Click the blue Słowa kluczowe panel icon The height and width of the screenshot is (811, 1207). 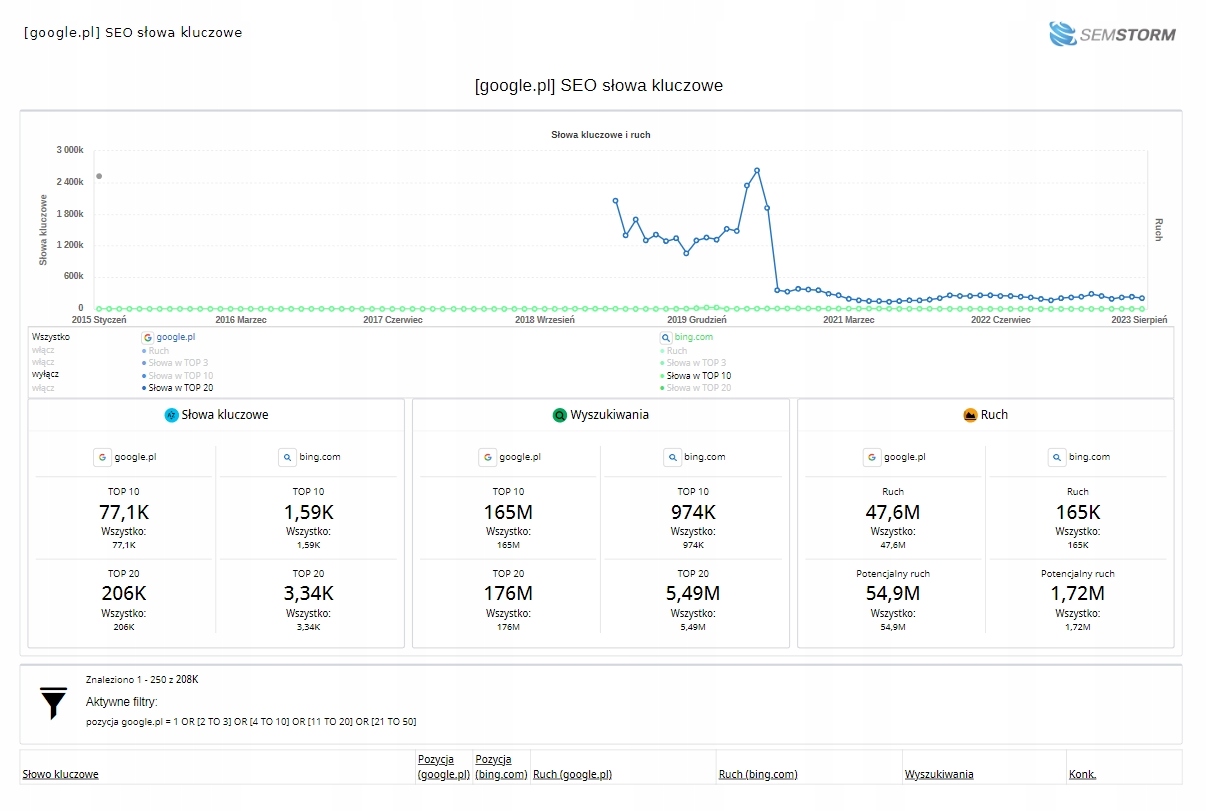(171, 415)
